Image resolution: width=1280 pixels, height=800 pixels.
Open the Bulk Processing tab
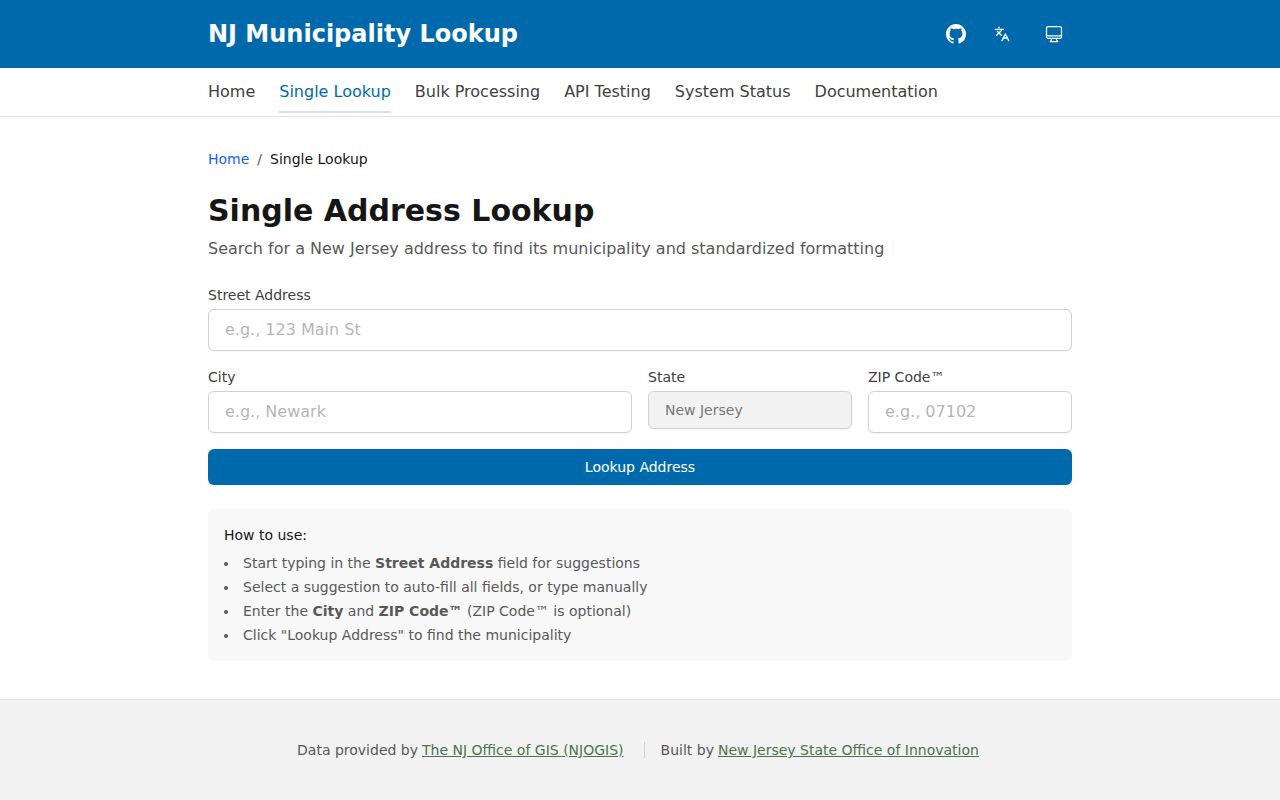point(477,91)
